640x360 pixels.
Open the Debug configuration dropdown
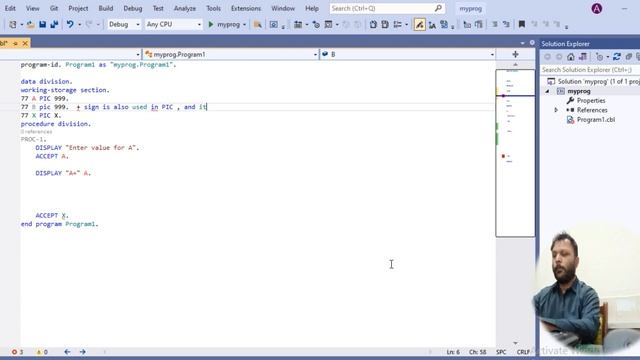coord(124,24)
